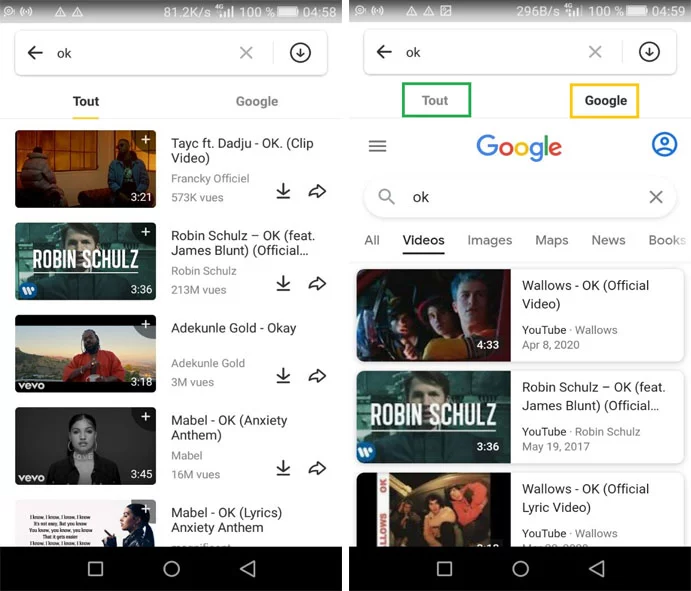Share Tayc ft. Dadju - OK video
The image size is (691, 591).
pyautogui.click(x=317, y=191)
